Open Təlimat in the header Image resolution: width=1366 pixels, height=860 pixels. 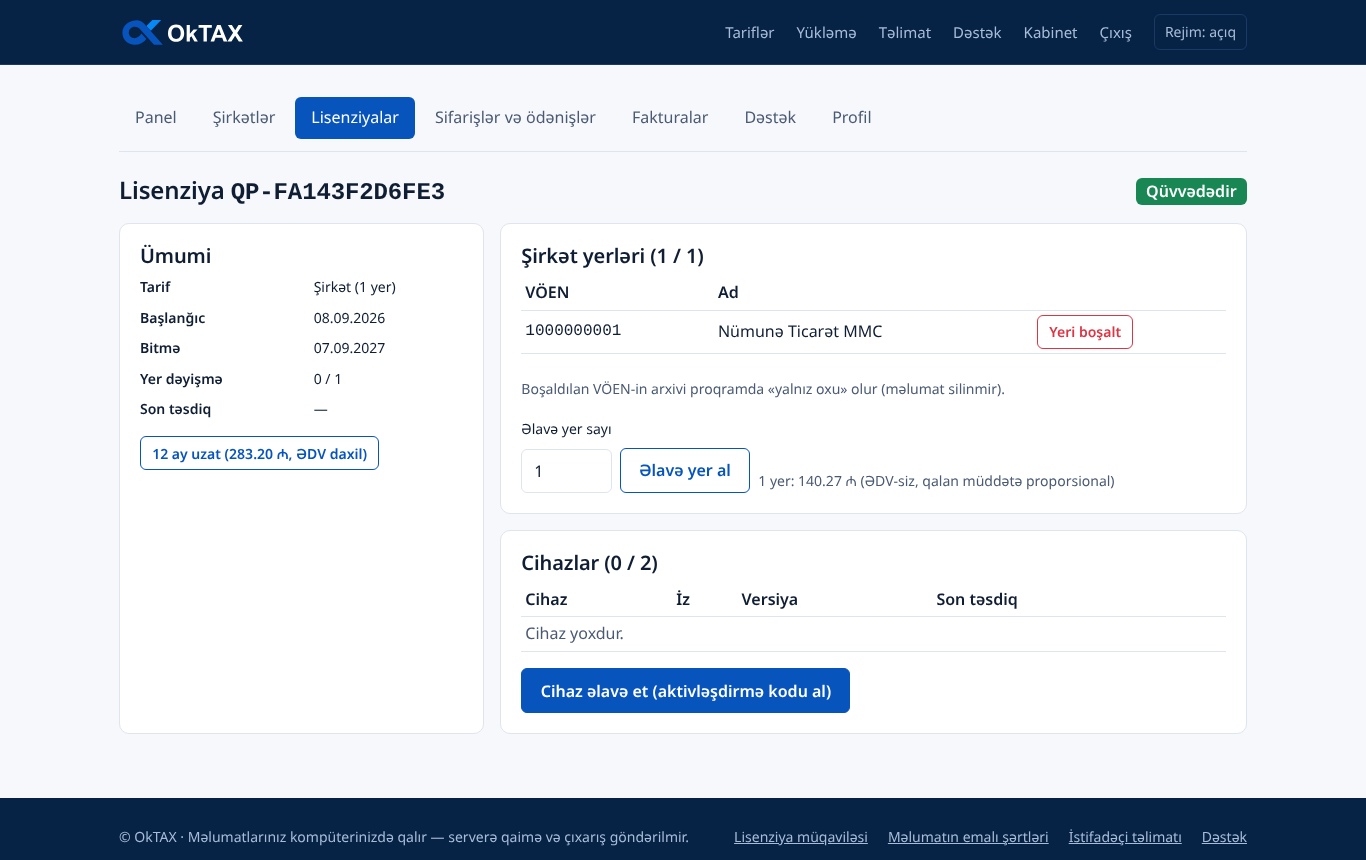click(x=905, y=33)
